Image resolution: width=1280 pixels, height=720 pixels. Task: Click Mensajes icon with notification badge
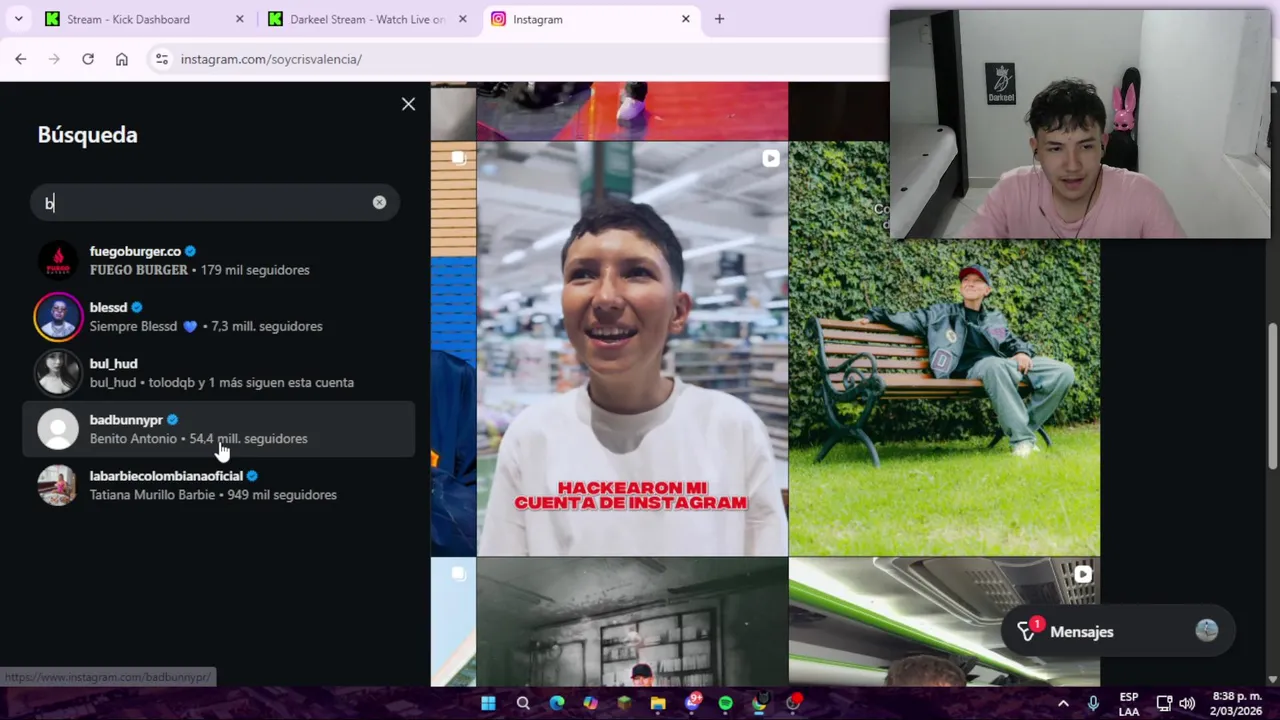(1027, 631)
